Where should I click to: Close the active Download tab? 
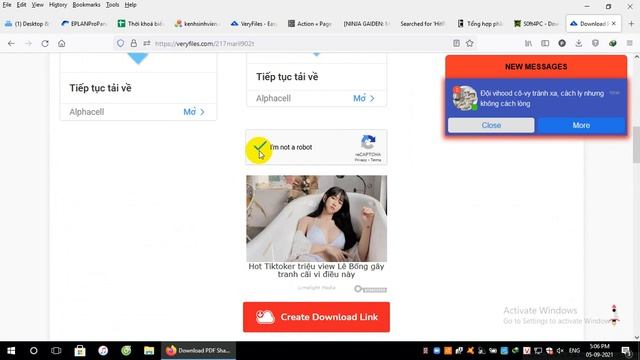pyautogui.click(x=614, y=24)
